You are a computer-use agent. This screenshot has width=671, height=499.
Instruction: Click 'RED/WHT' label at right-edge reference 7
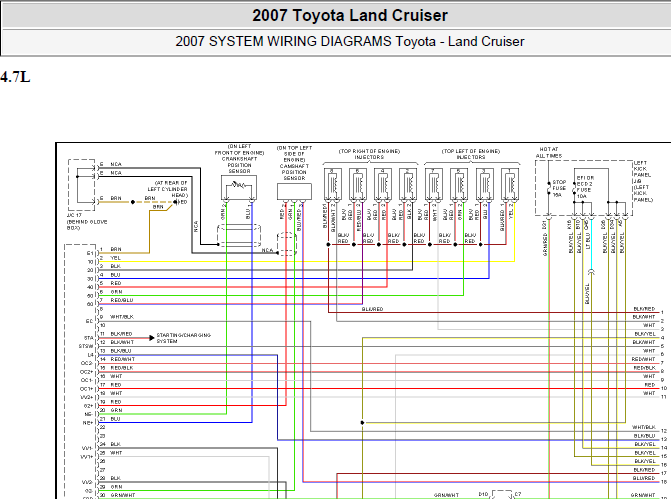(x=643, y=359)
